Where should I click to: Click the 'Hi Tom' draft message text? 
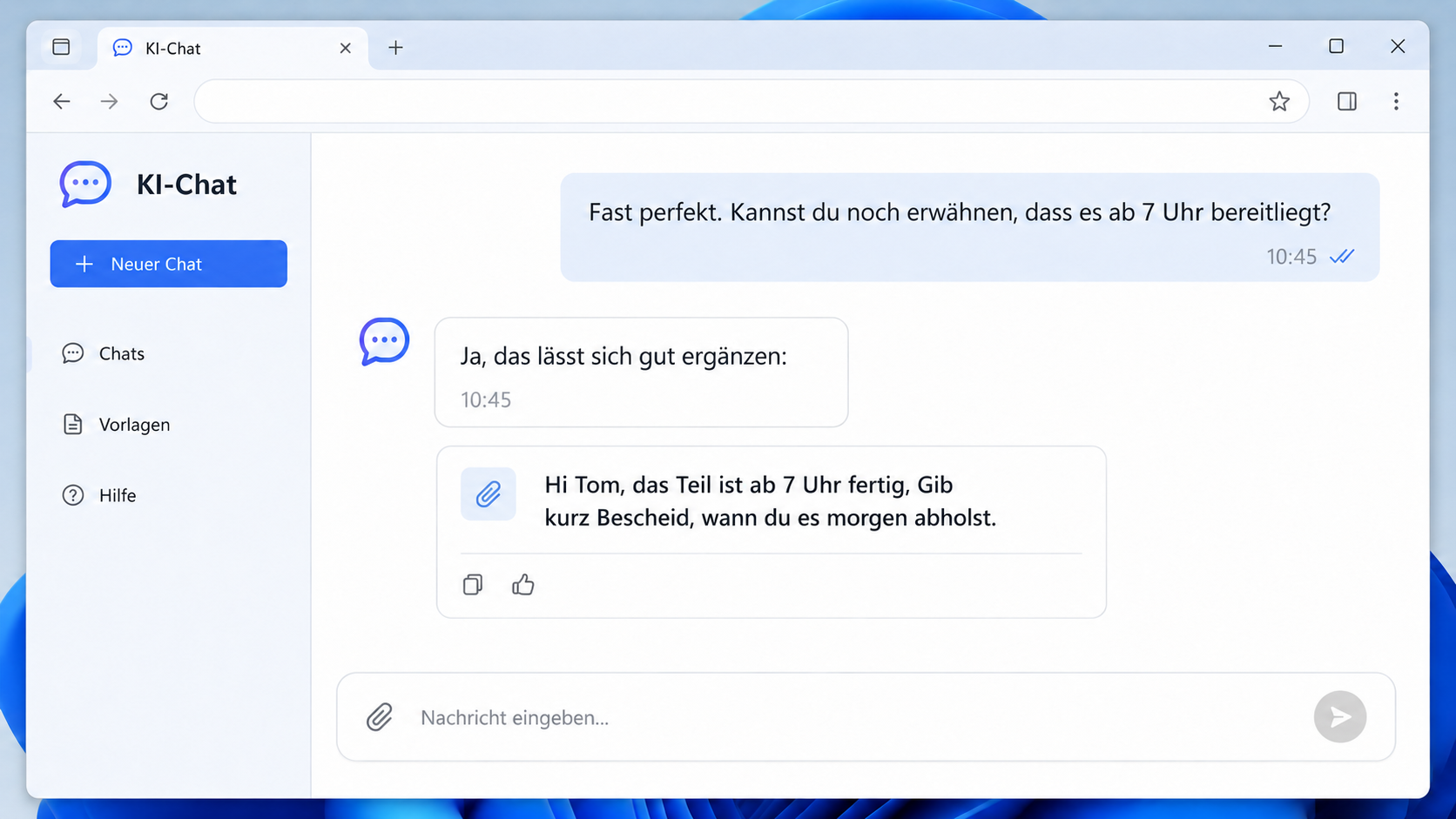[770, 501]
